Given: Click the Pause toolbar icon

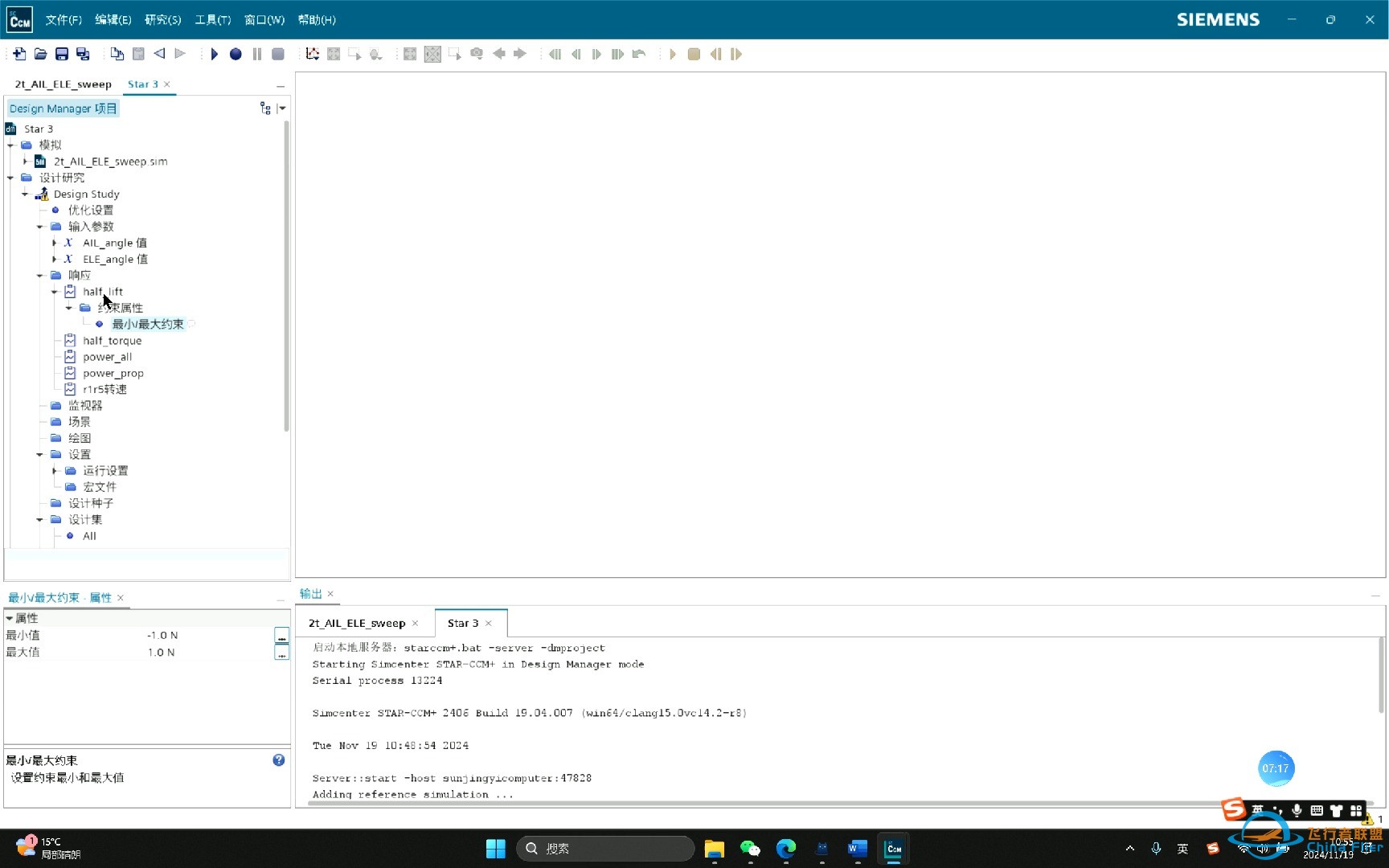Looking at the screenshot, I should point(257,54).
